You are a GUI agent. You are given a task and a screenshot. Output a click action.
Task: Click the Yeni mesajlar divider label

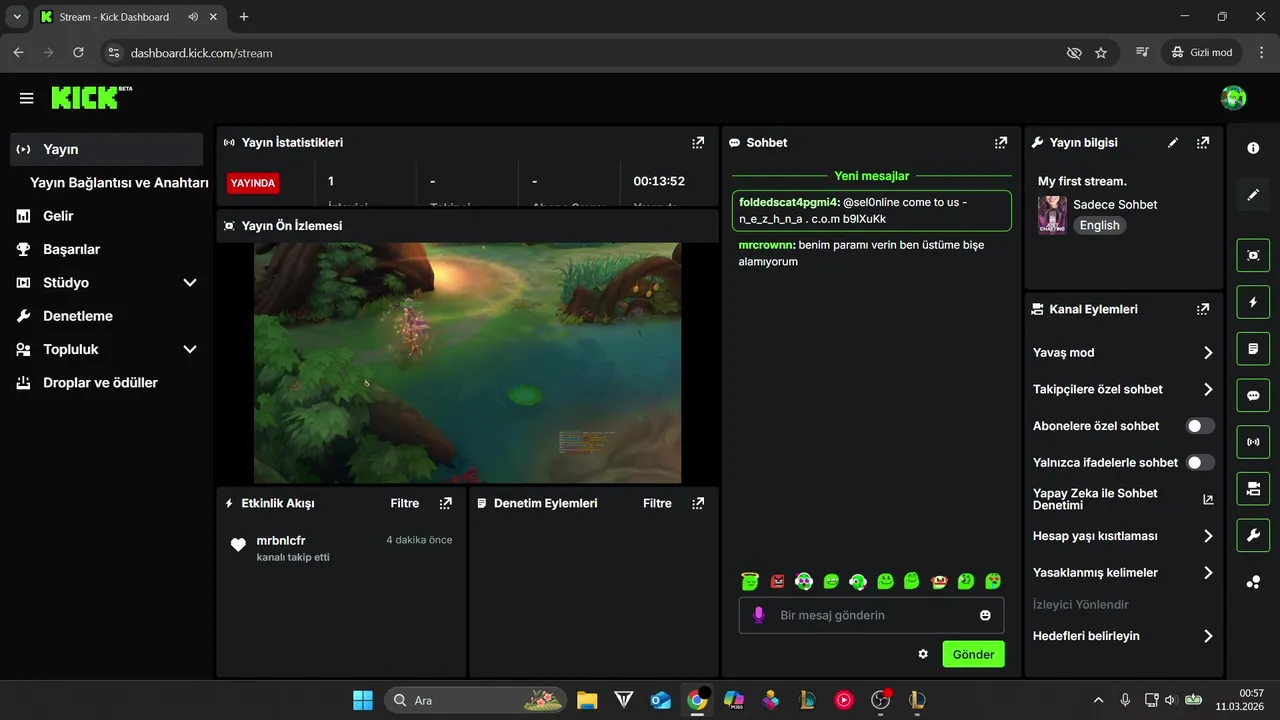coord(872,176)
